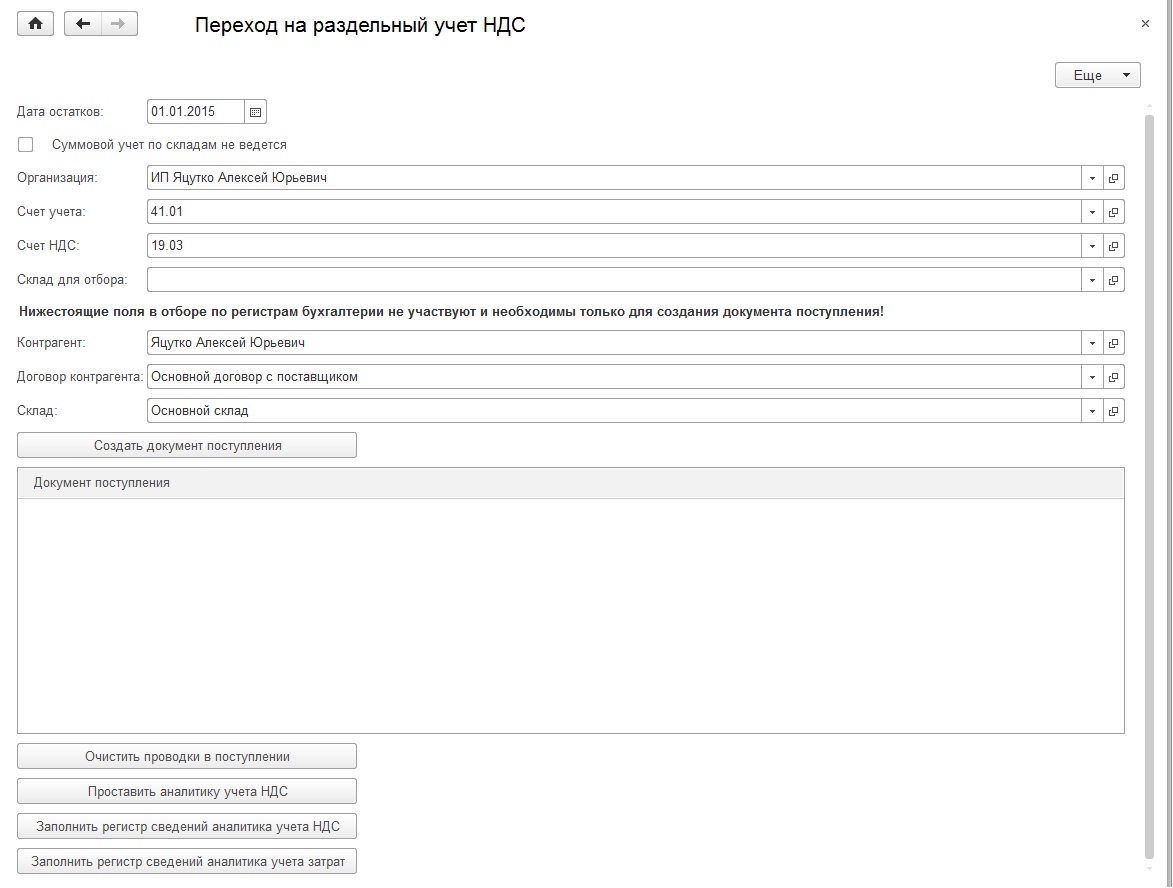Toggle 'Суммовой учет по складам не ведется' checkbox

pos(26,145)
